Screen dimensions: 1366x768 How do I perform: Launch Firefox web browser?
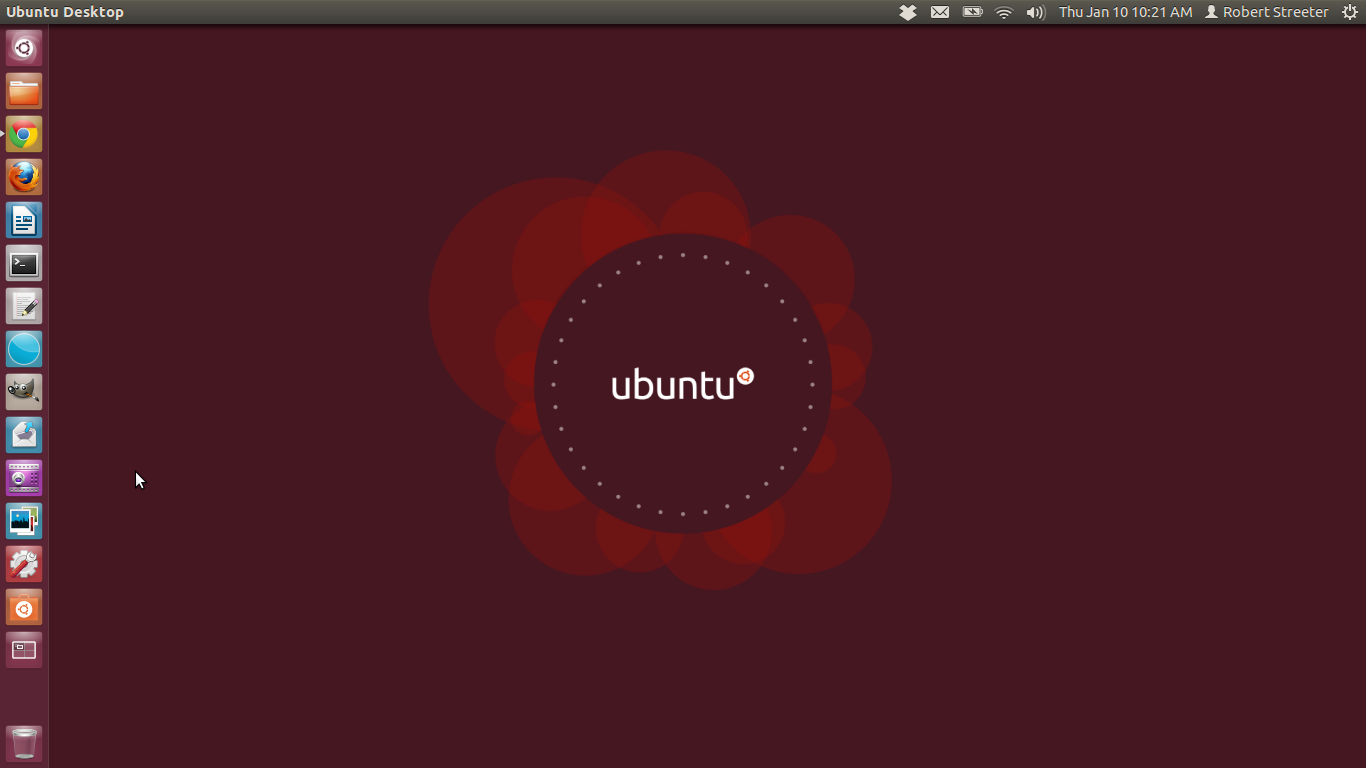point(24,177)
